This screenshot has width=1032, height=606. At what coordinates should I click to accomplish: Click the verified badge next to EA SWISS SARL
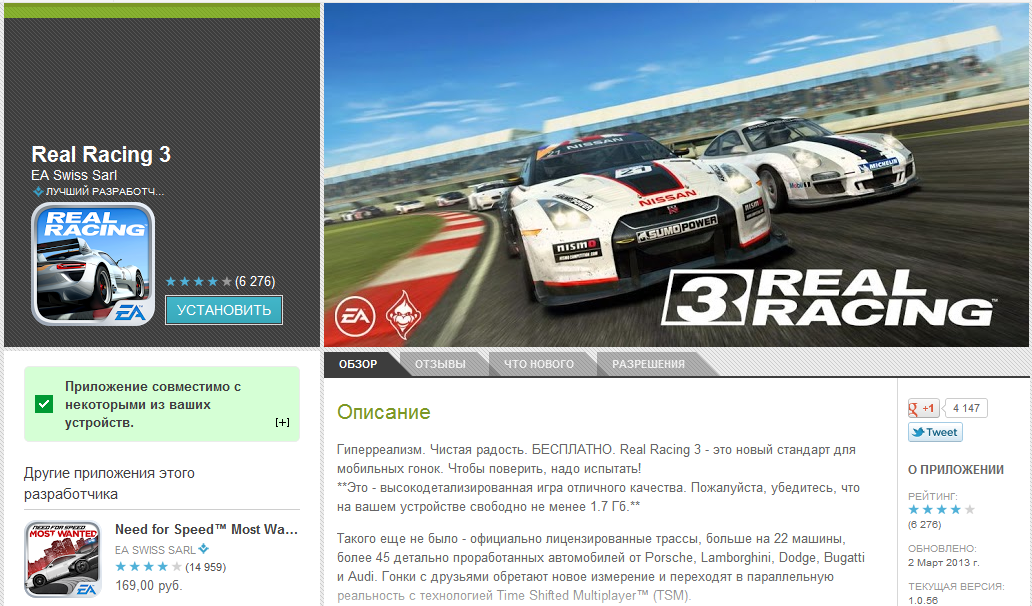tap(204, 549)
